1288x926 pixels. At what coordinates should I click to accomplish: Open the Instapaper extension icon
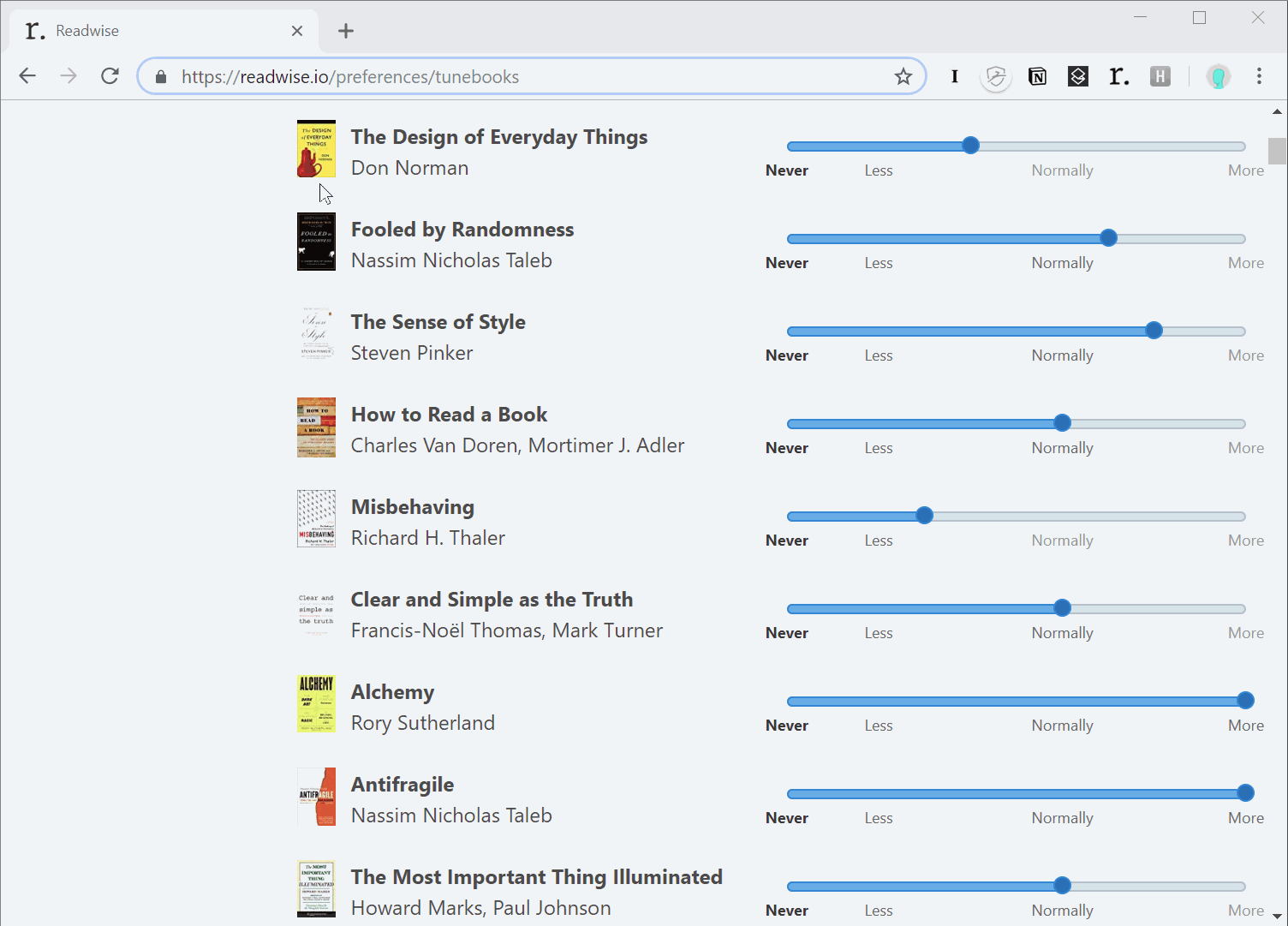(955, 77)
